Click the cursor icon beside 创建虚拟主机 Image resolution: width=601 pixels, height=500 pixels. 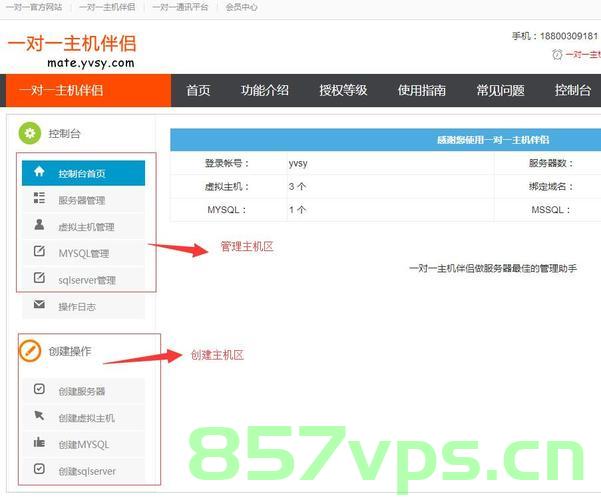39,415
